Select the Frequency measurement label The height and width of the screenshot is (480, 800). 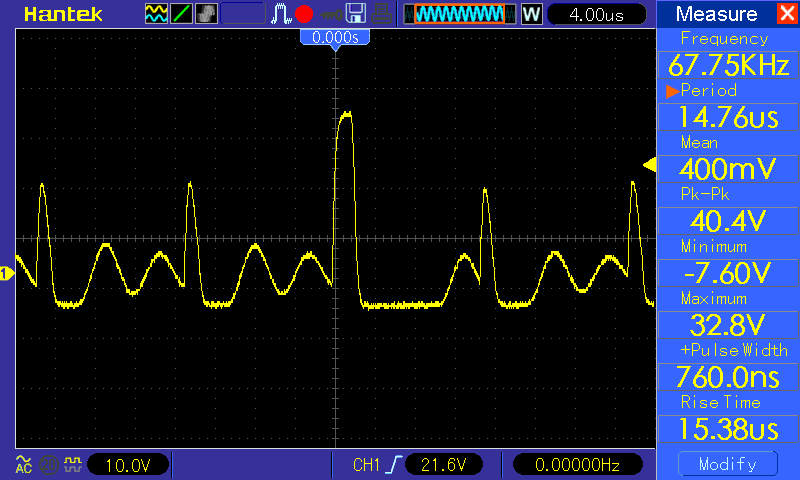[724, 39]
